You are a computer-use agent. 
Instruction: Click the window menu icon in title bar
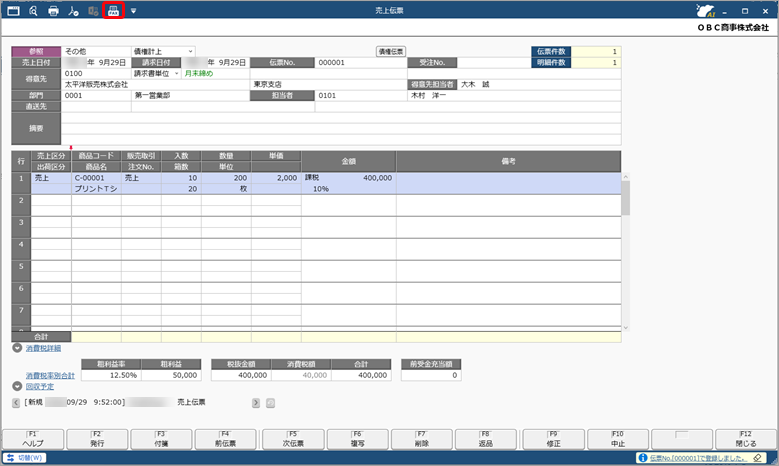click(13, 10)
